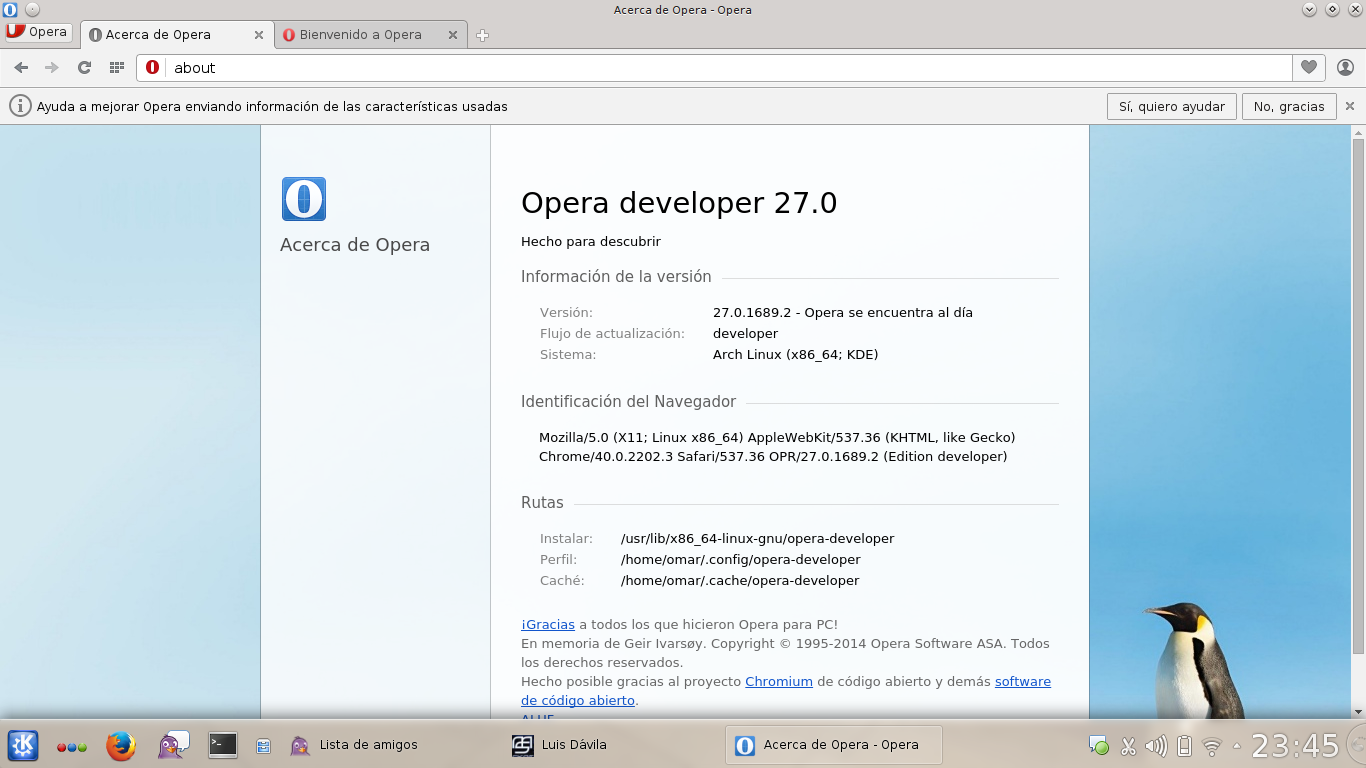1366x768 pixels.
Task: Click the /home/omar/.config/opera-developer path
Action: click(740, 559)
